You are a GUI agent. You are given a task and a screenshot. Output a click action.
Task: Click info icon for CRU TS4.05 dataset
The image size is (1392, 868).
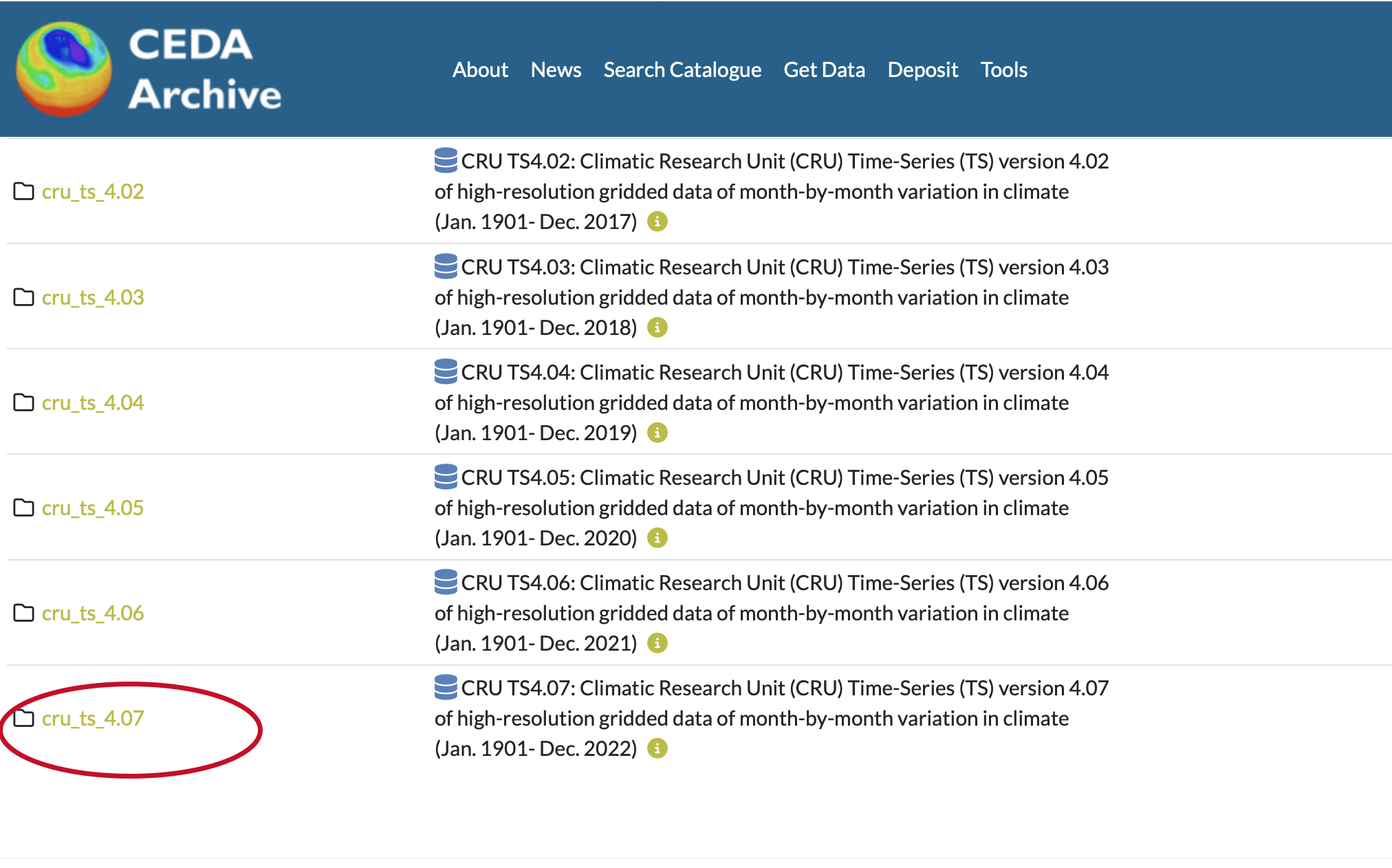tap(657, 538)
